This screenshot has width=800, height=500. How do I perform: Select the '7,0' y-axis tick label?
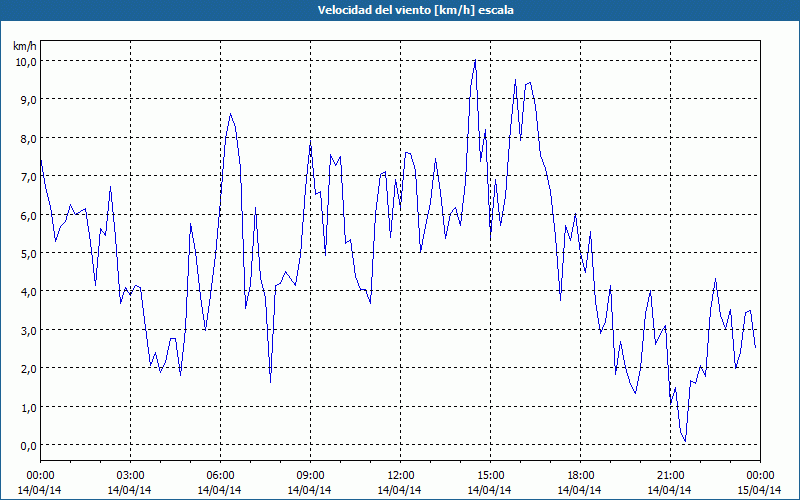29,177
